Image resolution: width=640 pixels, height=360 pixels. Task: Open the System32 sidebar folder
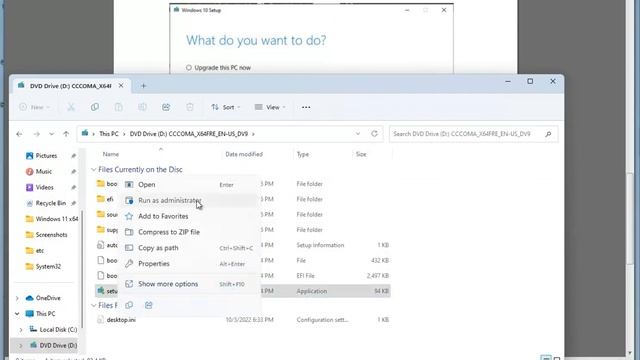point(43,266)
